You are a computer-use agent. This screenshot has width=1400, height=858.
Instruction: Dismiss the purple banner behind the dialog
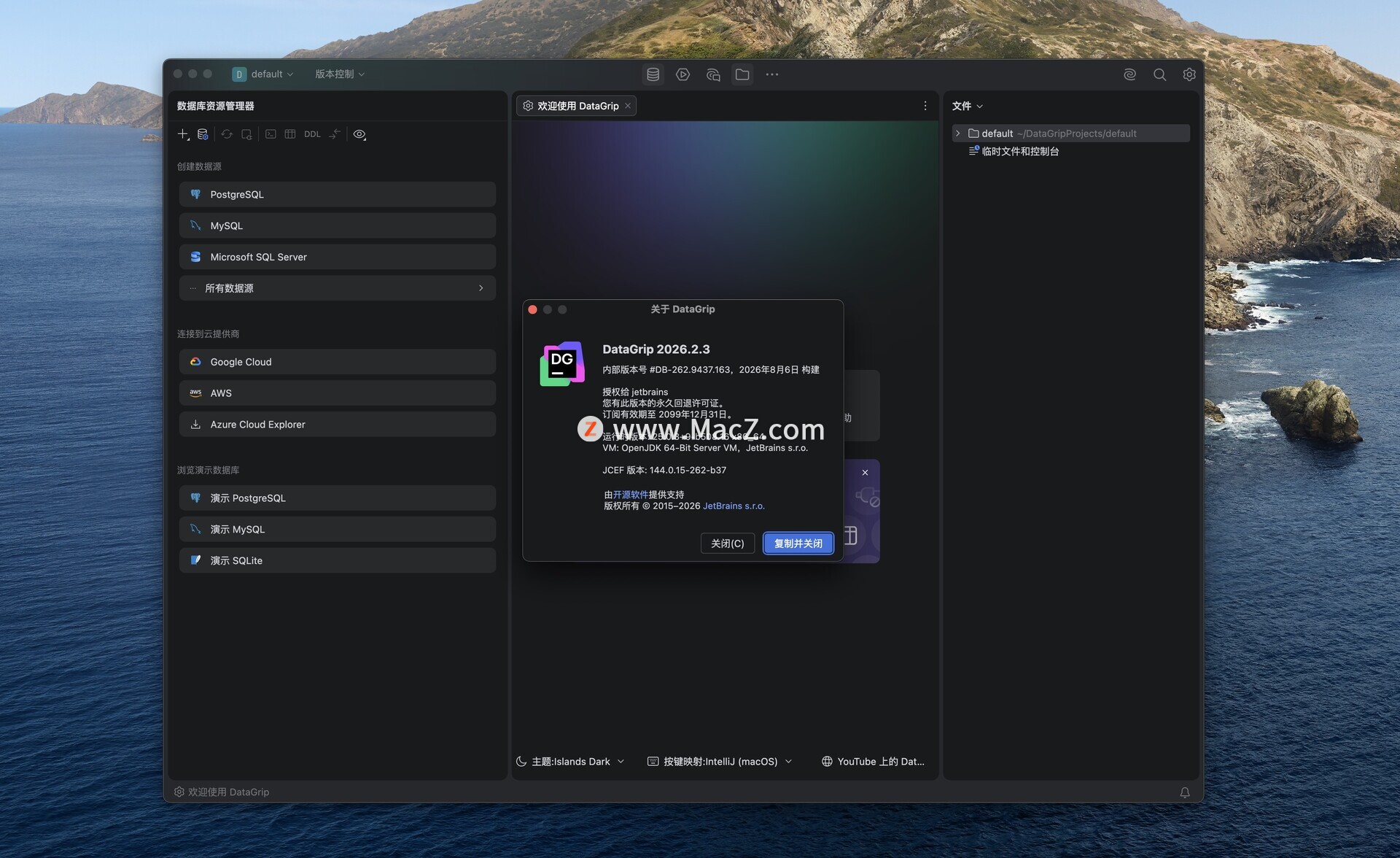coord(865,473)
